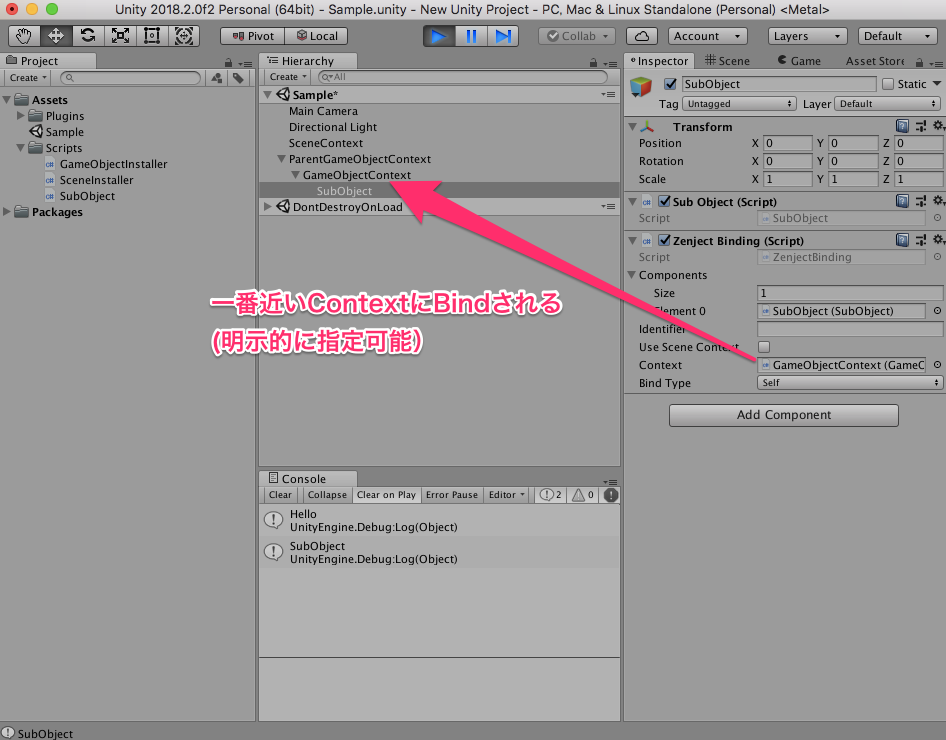946x740 pixels.
Task: Switch to the Asset Store tab
Action: coord(874,61)
